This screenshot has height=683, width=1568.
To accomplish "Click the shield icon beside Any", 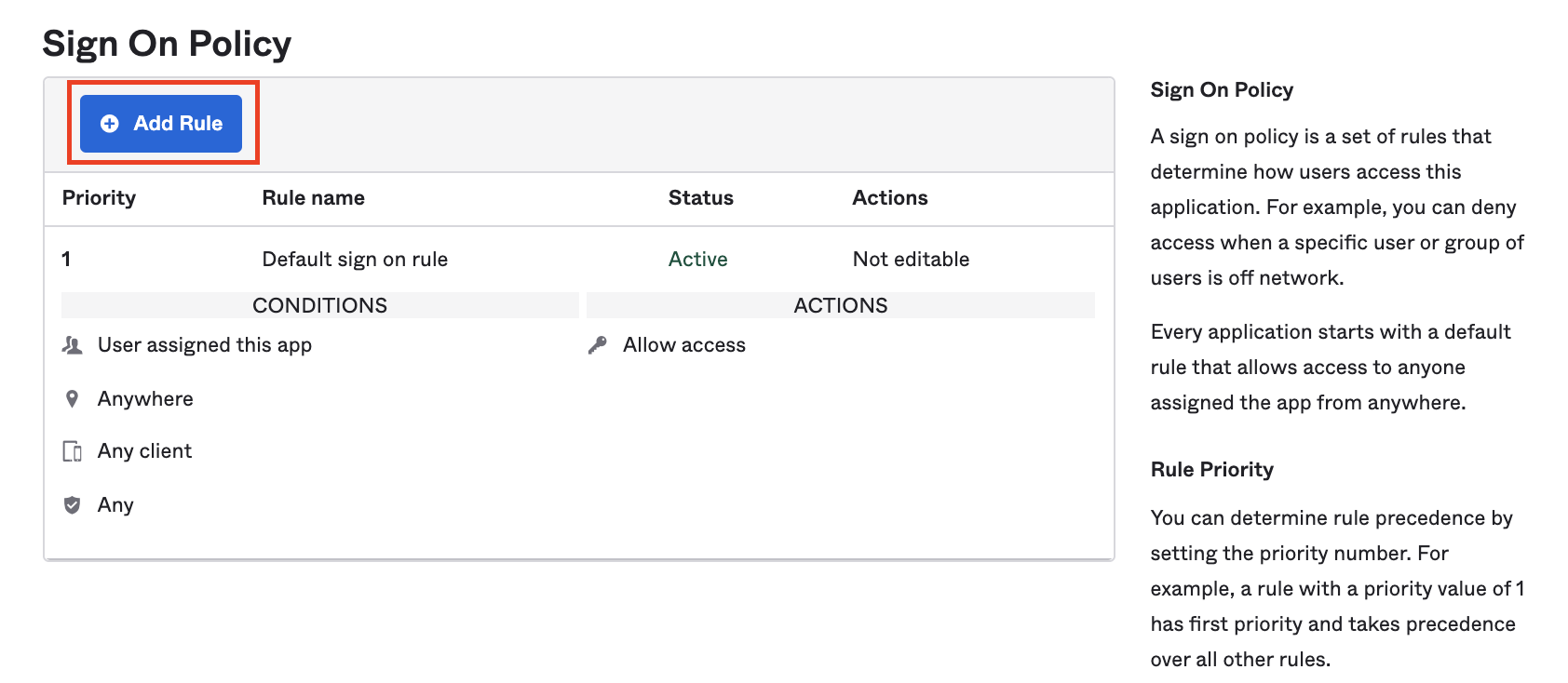I will click(x=72, y=505).
